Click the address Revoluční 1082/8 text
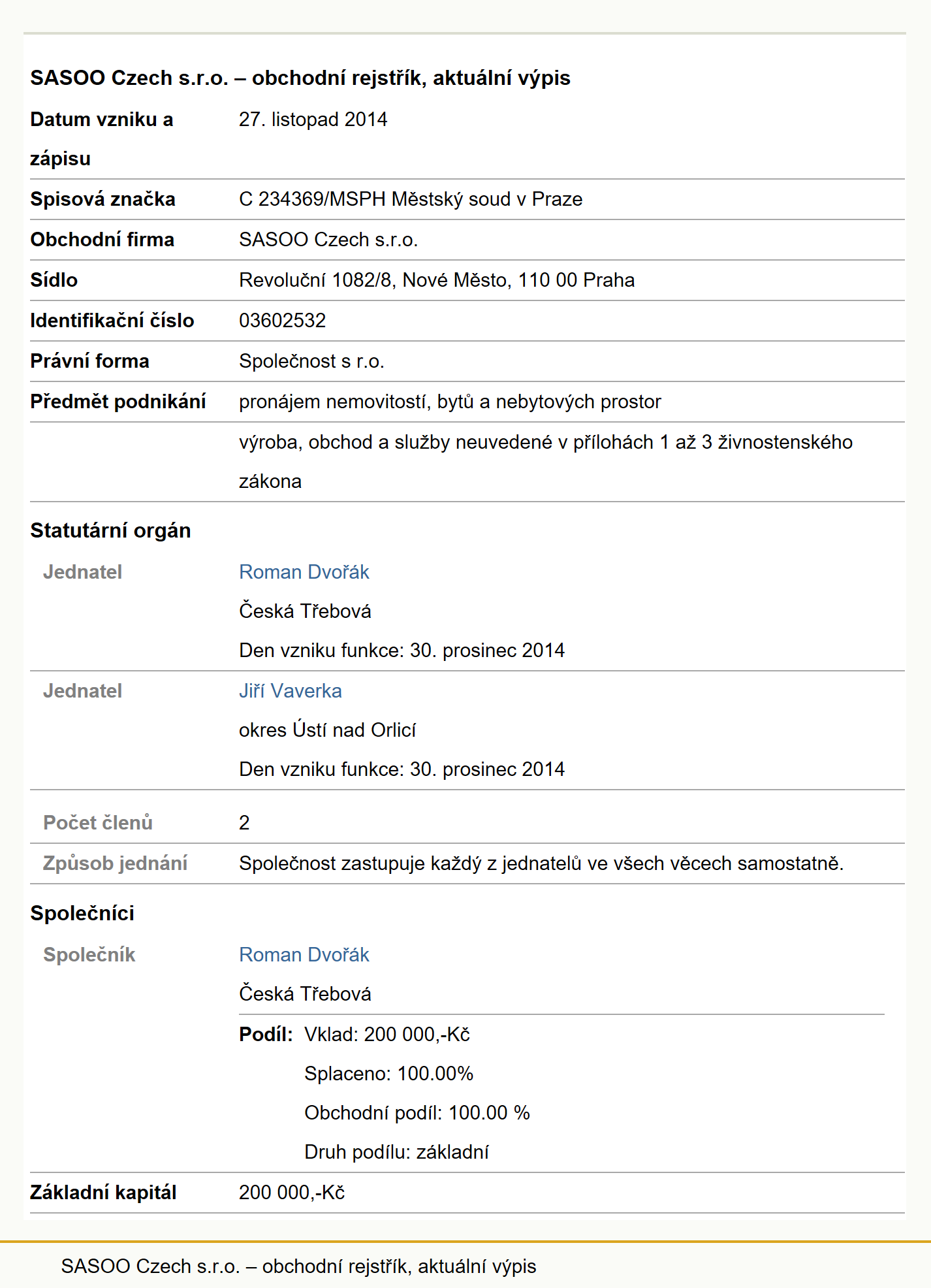 pos(318,280)
